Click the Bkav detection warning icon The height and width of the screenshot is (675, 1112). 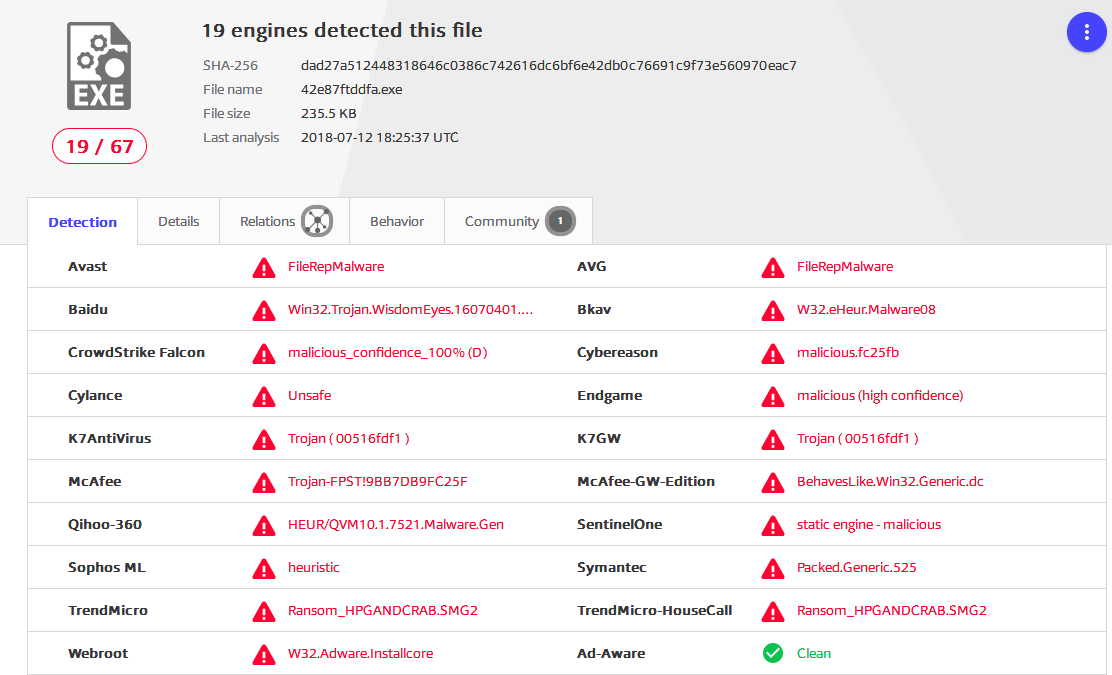click(773, 311)
